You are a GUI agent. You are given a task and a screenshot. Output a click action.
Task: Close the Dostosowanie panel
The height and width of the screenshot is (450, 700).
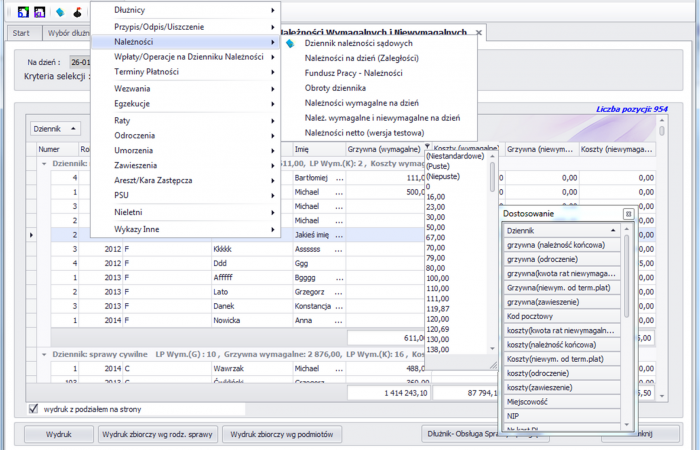click(628, 214)
